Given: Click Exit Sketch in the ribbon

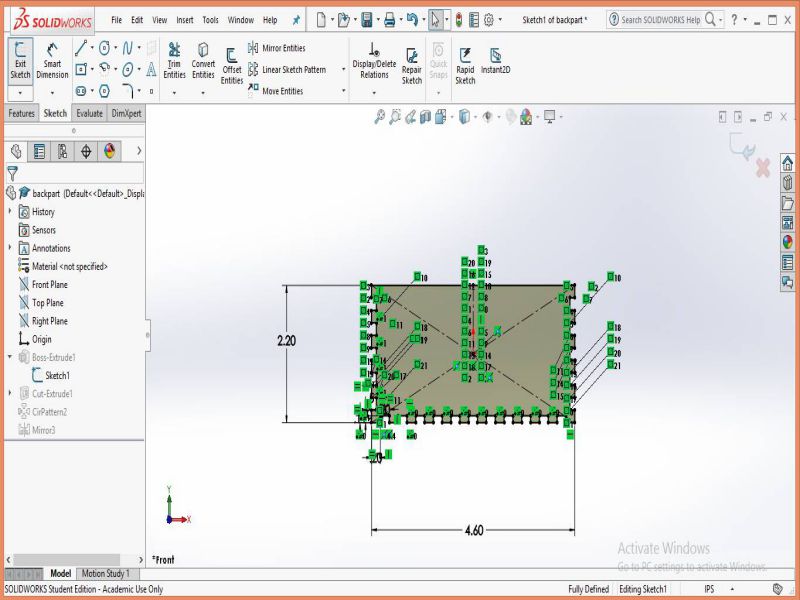Looking at the screenshot, I should [x=20, y=61].
